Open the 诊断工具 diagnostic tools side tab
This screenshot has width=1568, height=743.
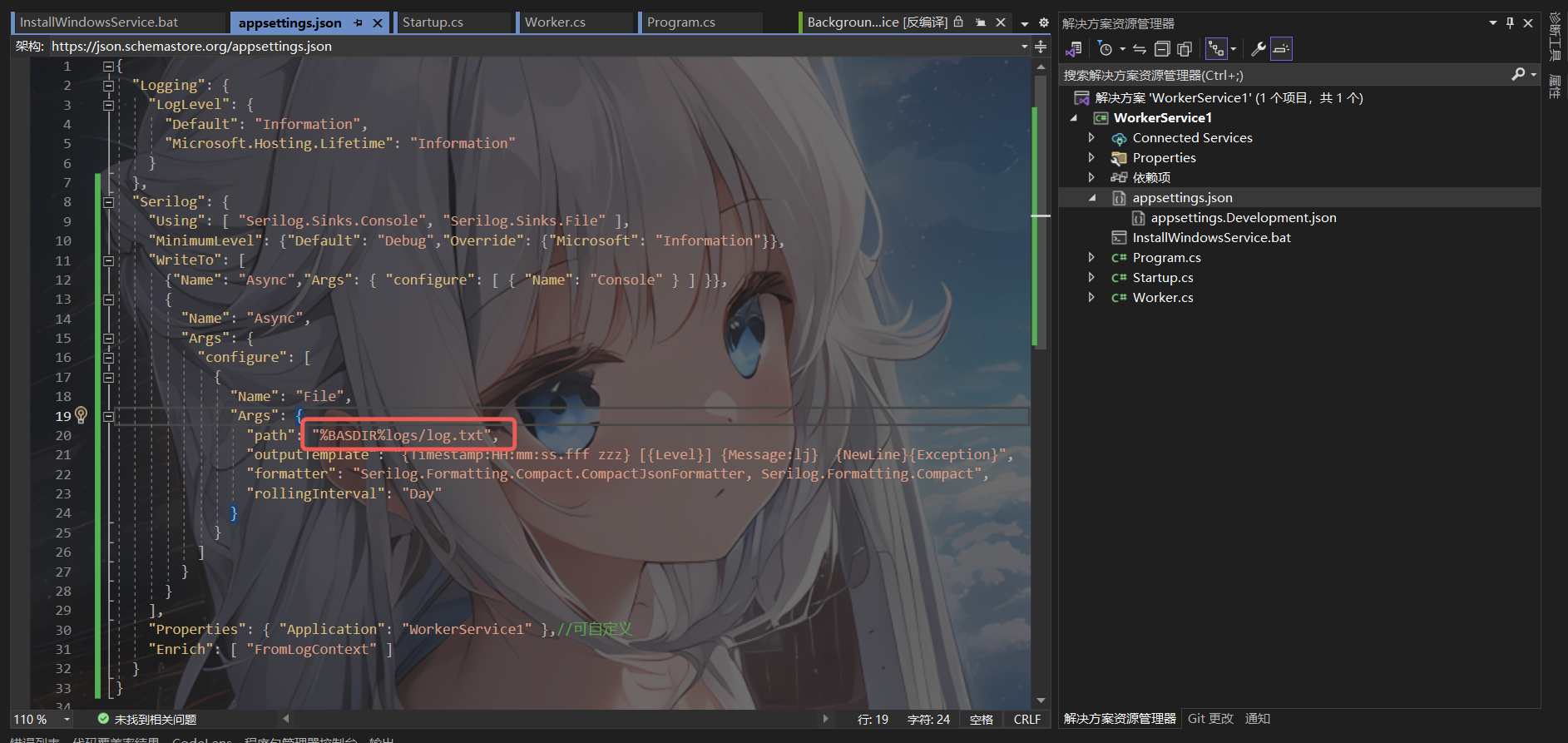1555,37
